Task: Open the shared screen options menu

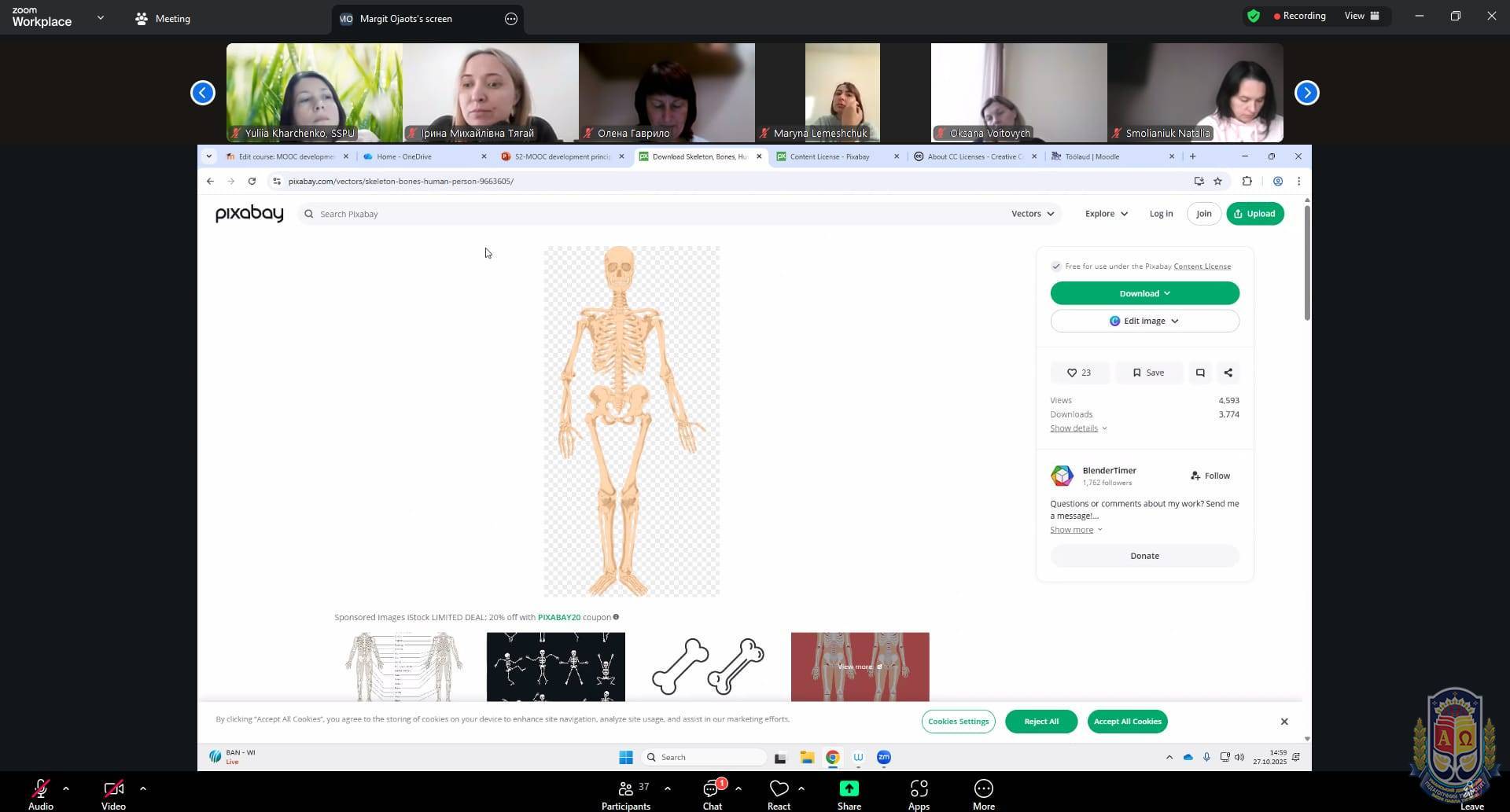Action: point(511,19)
